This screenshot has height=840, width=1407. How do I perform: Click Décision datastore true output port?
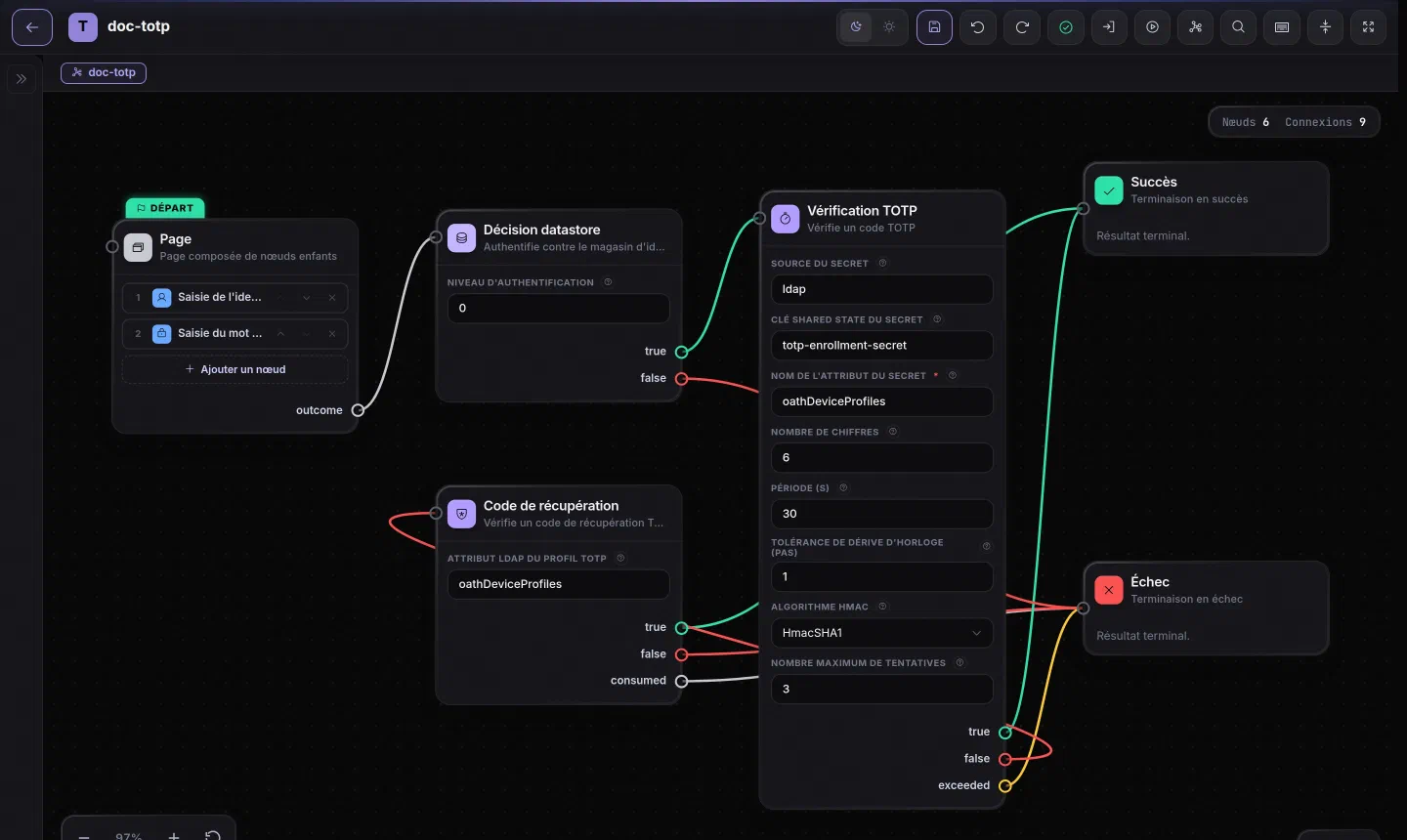click(x=682, y=352)
